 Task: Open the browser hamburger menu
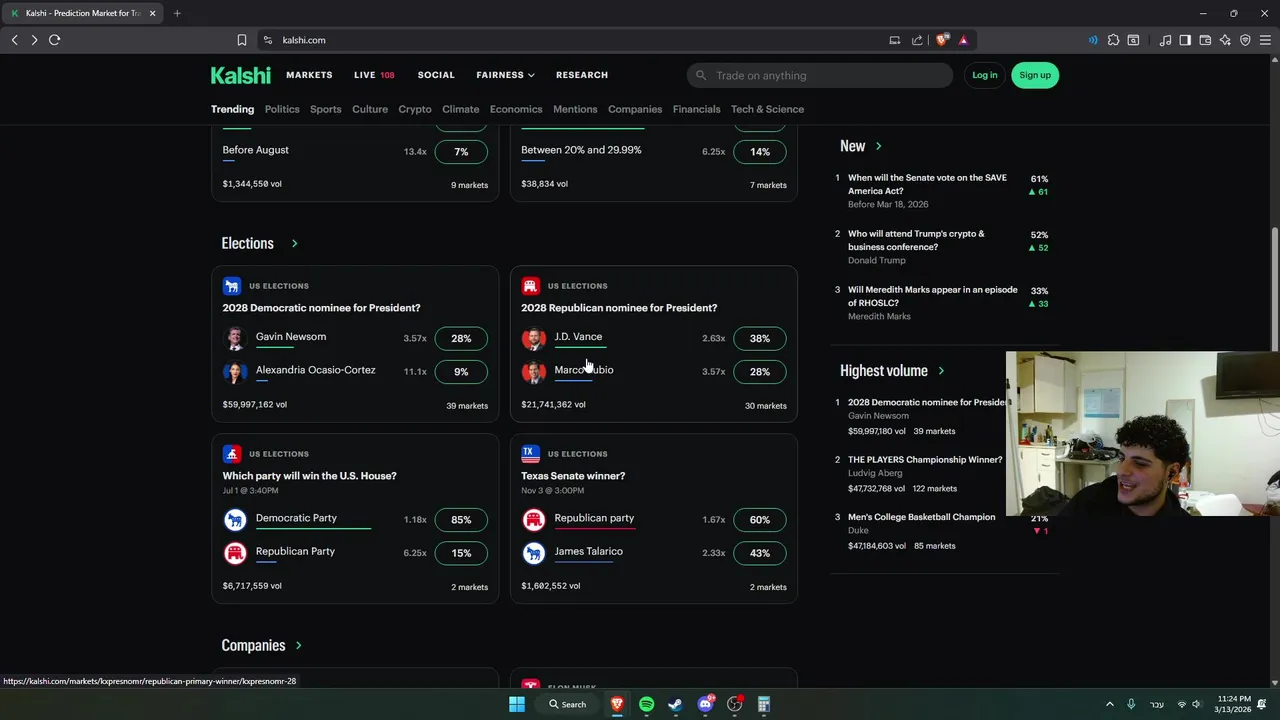tap(1265, 40)
